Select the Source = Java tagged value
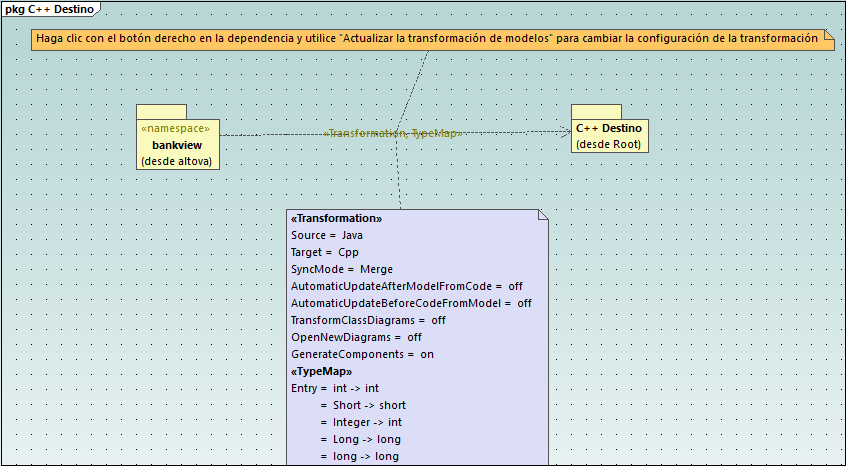The width and height of the screenshot is (846, 466). click(x=327, y=235)
